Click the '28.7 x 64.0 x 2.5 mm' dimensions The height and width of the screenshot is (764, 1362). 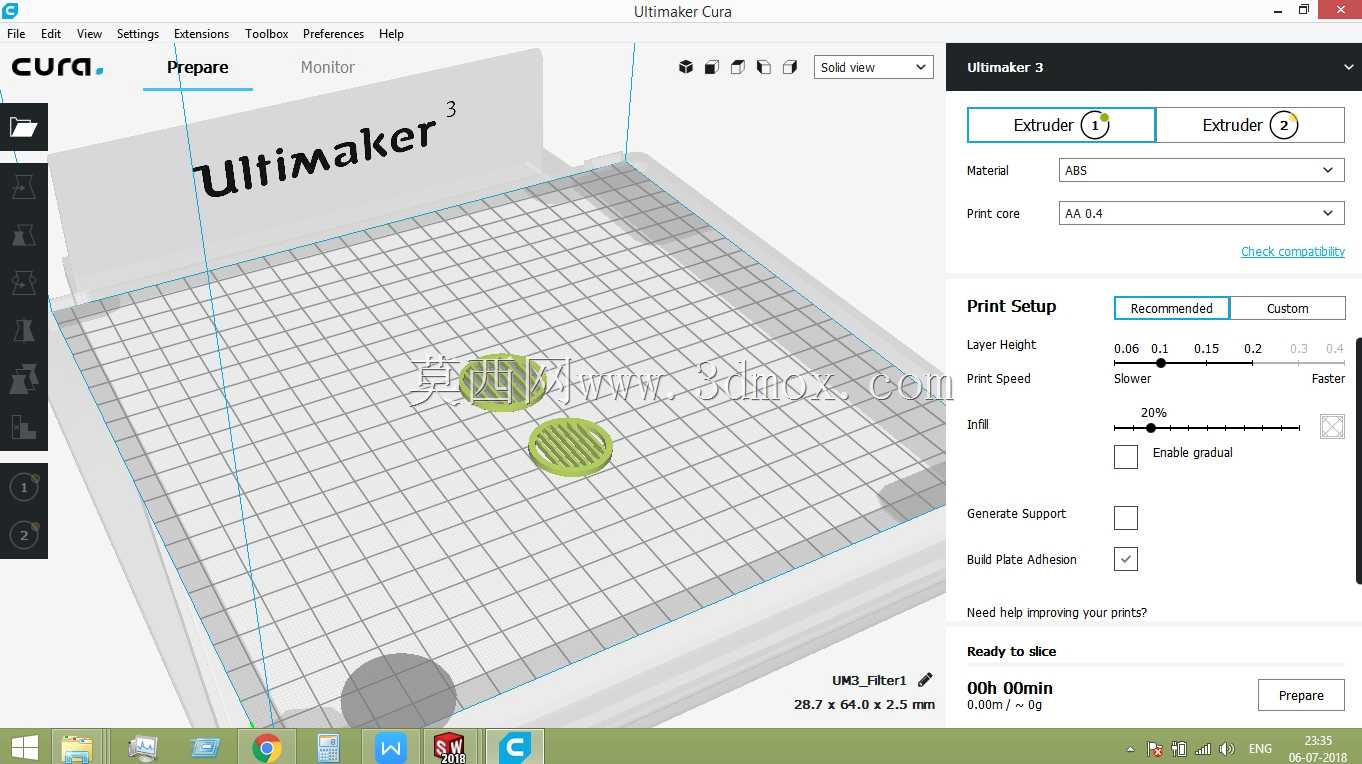[865, 704]
